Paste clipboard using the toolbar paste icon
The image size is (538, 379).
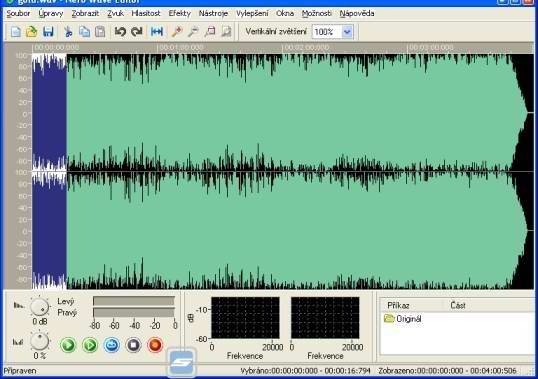100,32
